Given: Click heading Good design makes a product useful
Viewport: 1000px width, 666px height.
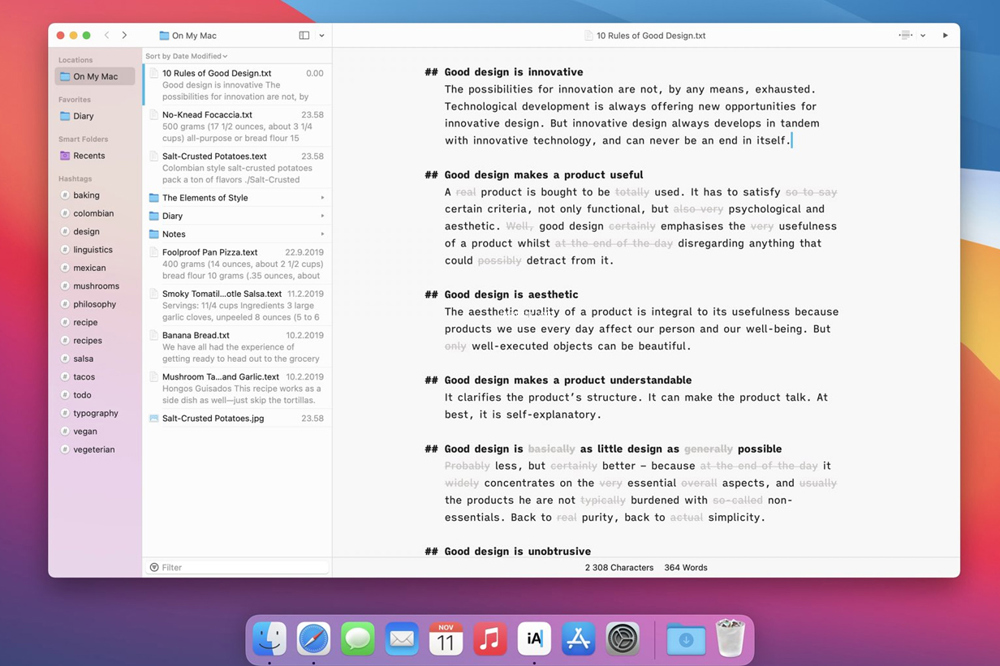Looking at the screenshot, I should pos(543,175).
